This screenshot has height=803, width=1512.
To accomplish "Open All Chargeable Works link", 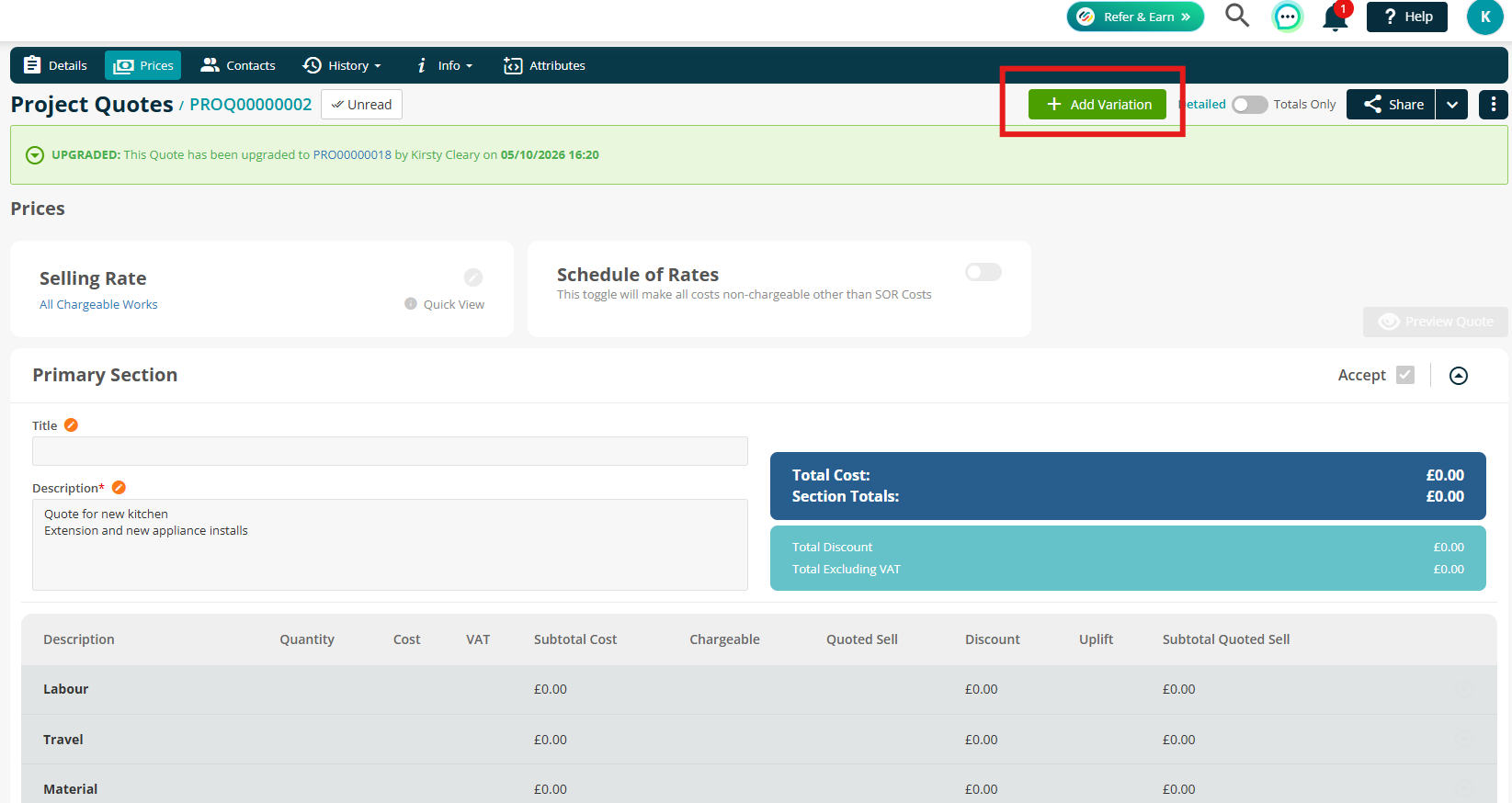I will [x=98, y=304].
